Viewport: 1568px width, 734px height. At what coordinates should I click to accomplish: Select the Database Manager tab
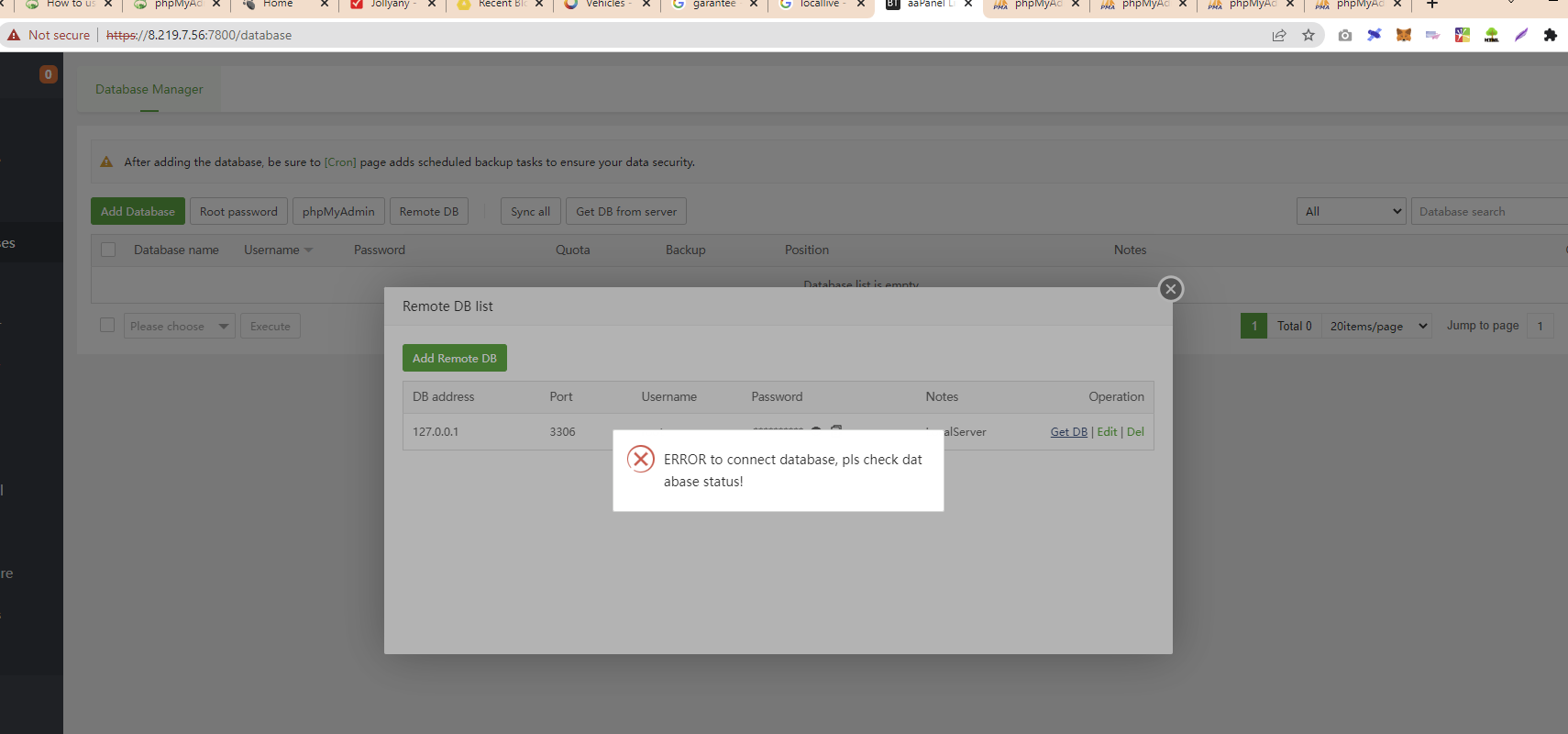tap(149, 89)
